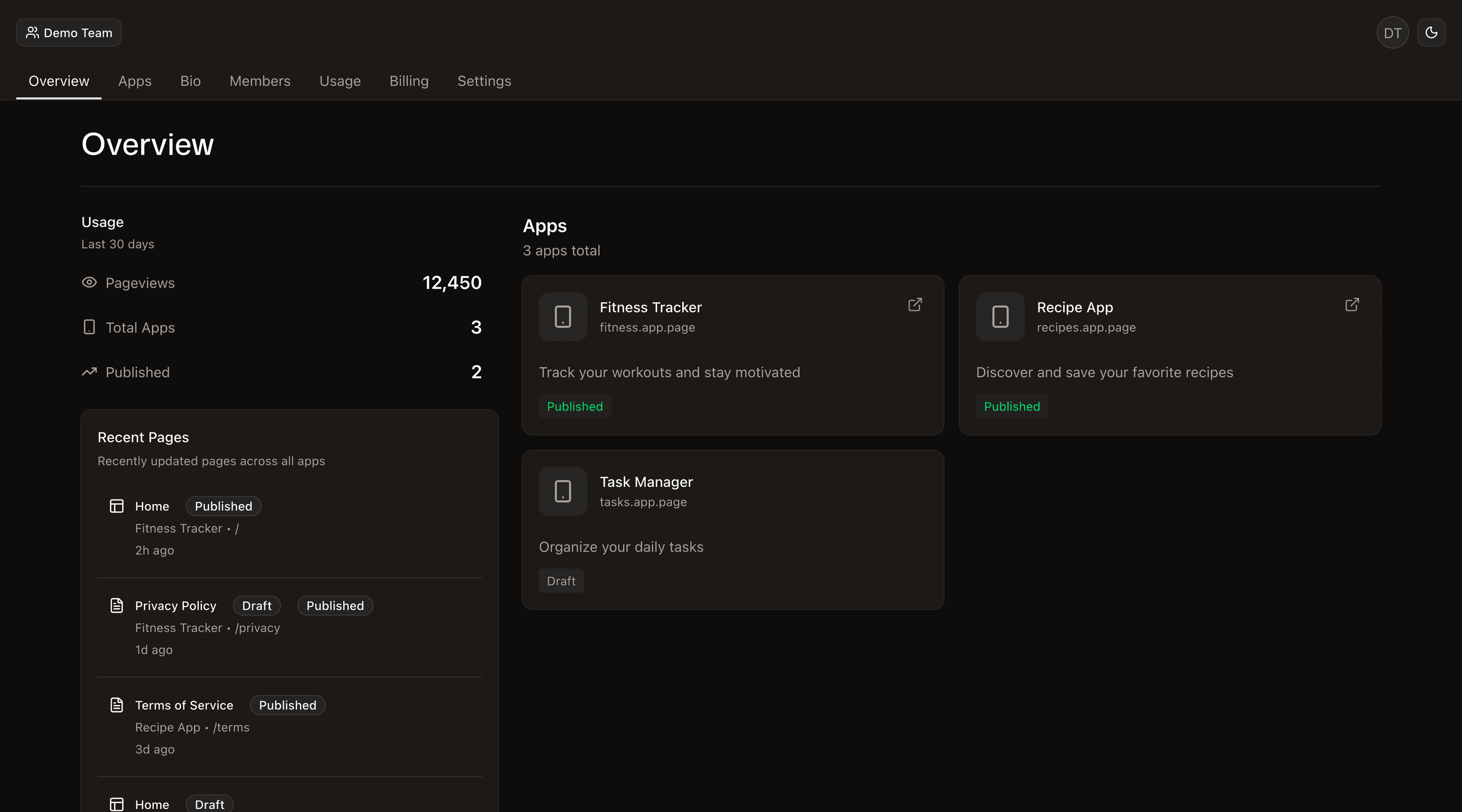Open Recipe App external link icon
1462x812 pixels.
pyautogui.click(x=1352, y=305)
